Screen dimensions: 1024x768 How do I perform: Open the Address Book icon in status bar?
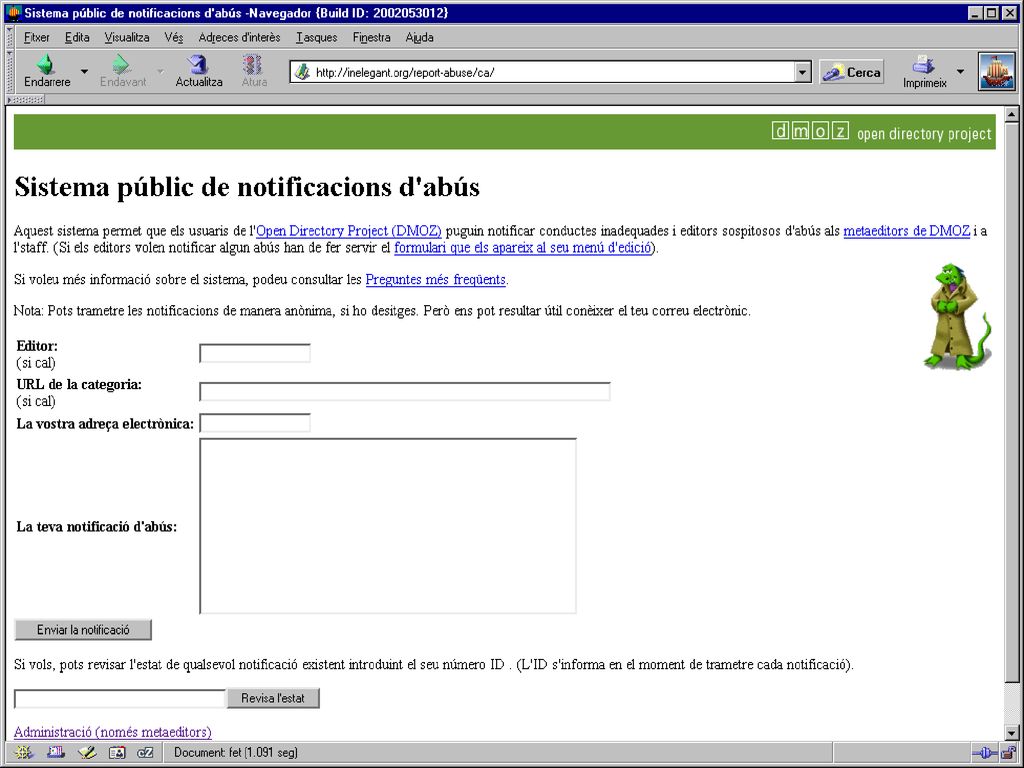117,752
